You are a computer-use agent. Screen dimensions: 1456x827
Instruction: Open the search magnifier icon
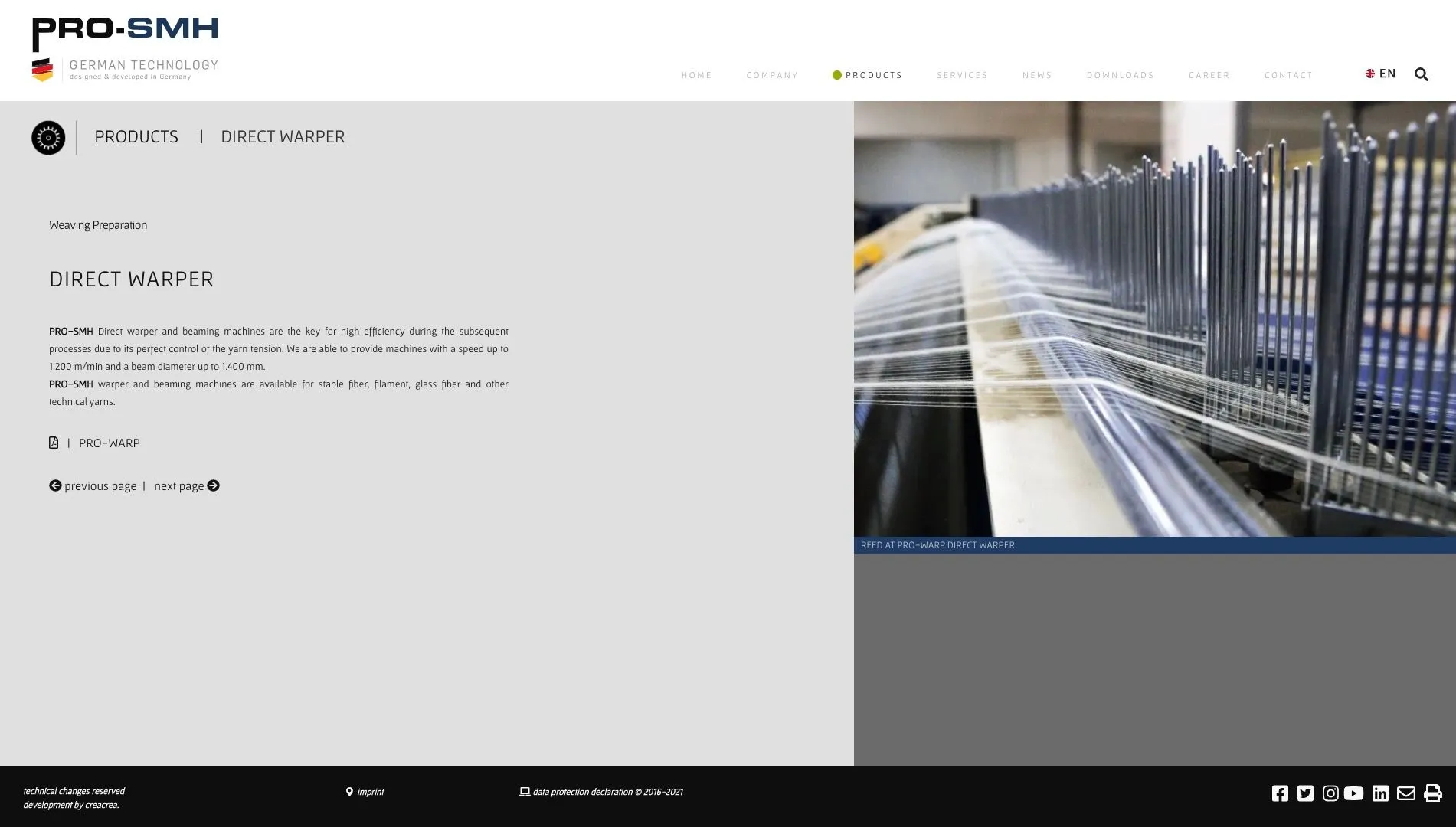point(1421,74)
